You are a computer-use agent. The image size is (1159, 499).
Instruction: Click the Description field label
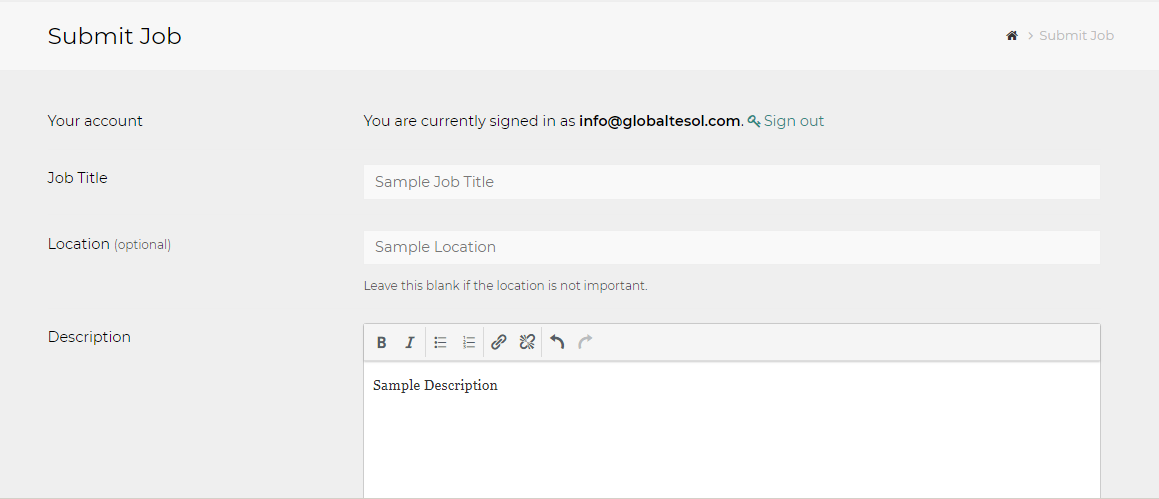(89, 337)
